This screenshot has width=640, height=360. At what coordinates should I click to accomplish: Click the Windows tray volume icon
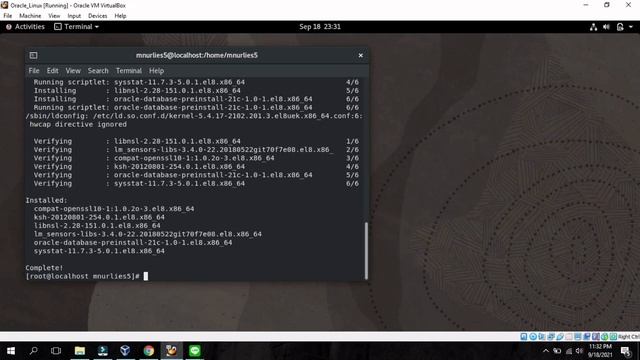pyautogui.click(x=579, y=351)
